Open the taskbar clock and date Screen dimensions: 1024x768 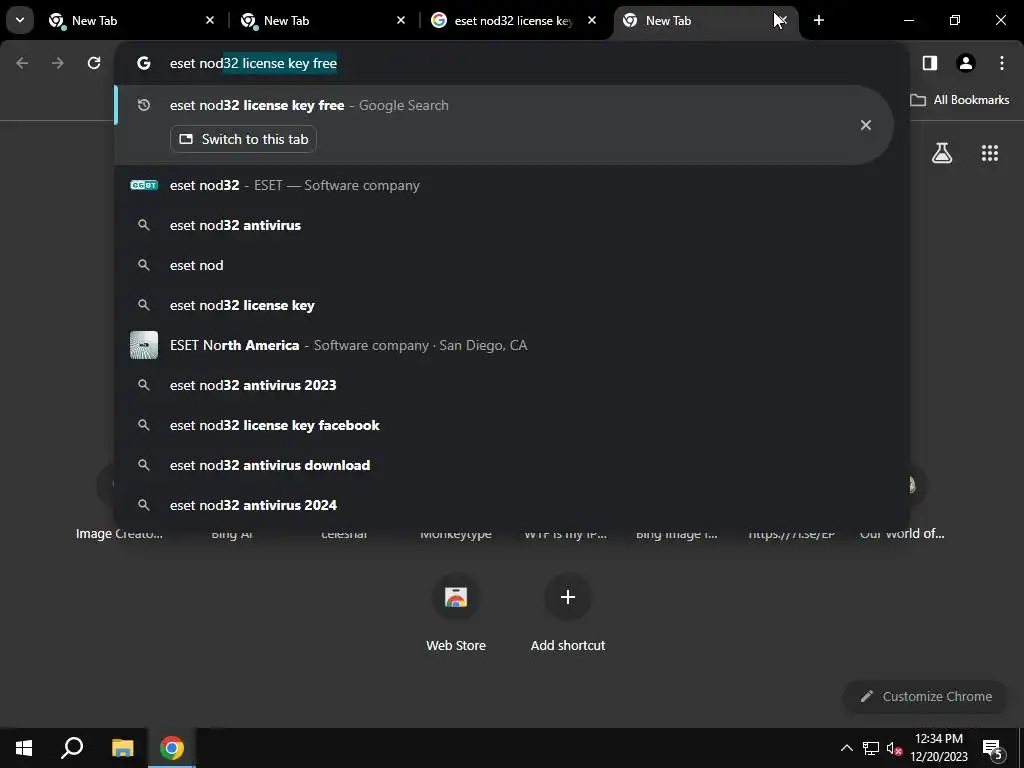[x=939, y=748]
